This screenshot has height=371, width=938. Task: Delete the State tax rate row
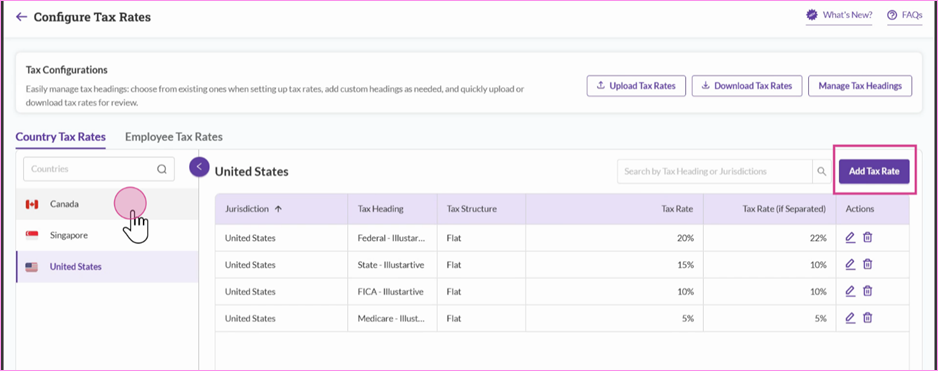(867, 264)
